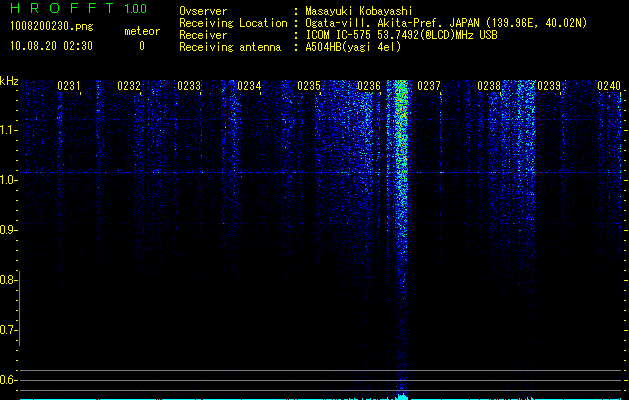This screenshot has height=400, width=629.
Task: Click the observer name Masayuki Kobayashi
Action: [x=359, y=11]
